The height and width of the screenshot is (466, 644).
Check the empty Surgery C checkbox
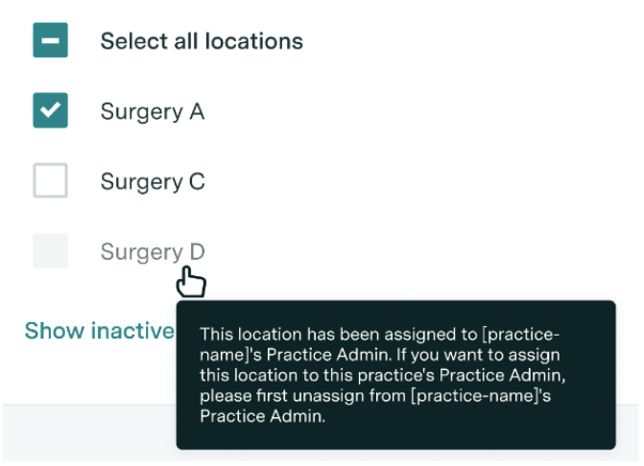click(50, 181)
